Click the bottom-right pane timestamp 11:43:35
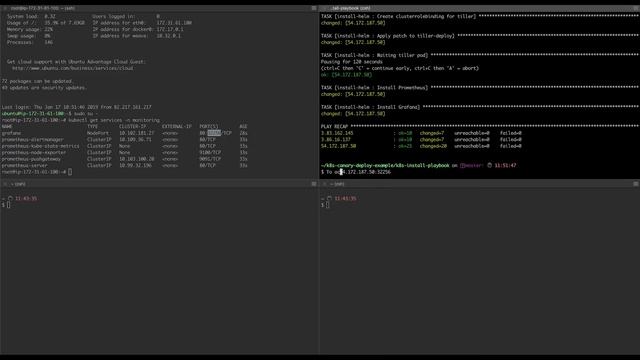This screenshot has height=360, width=640. 345,198
